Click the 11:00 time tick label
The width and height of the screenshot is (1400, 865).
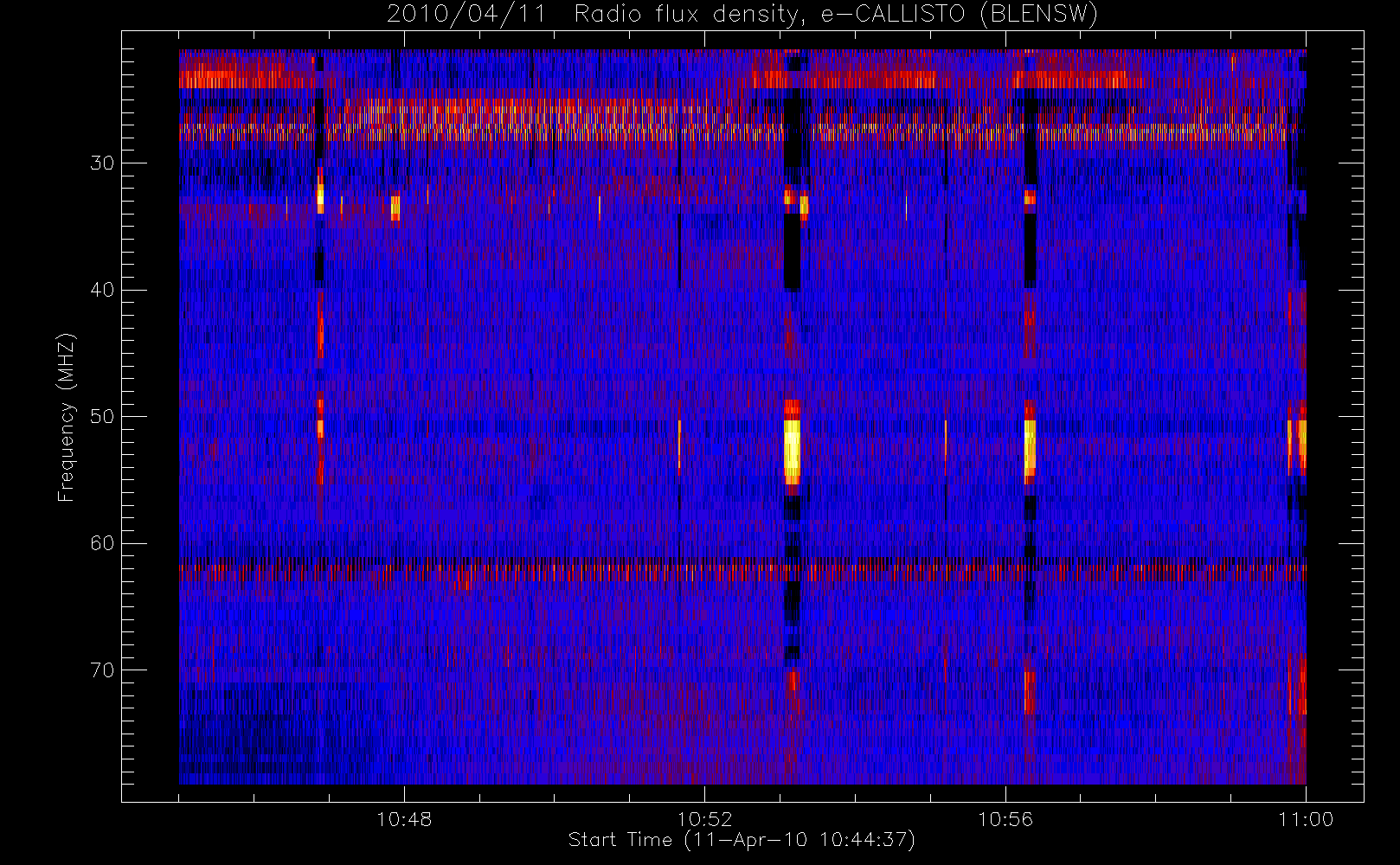pos(1306,819)
